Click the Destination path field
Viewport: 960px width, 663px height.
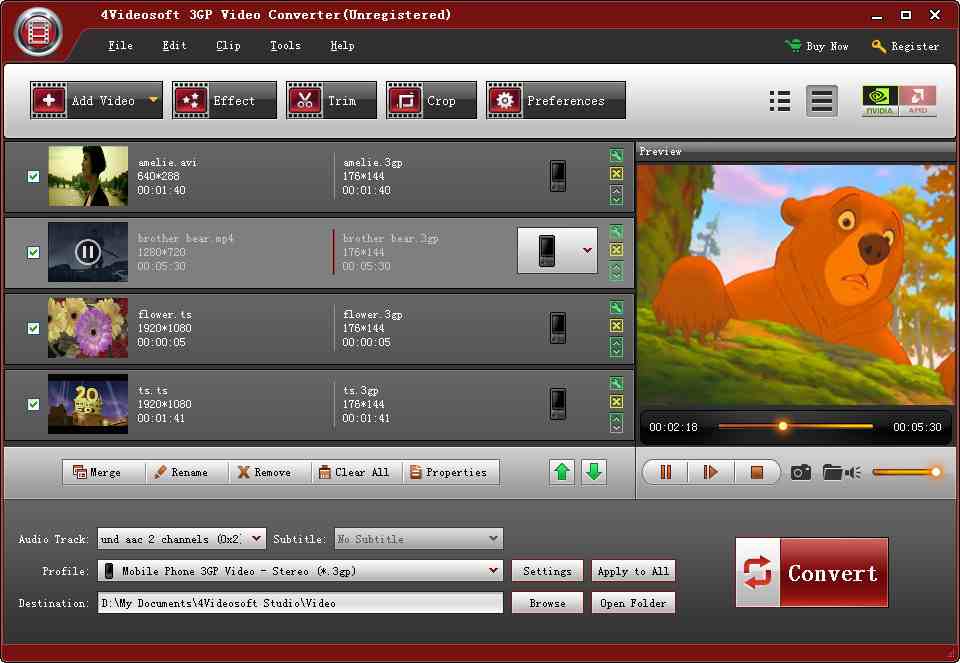coord(300,602)
